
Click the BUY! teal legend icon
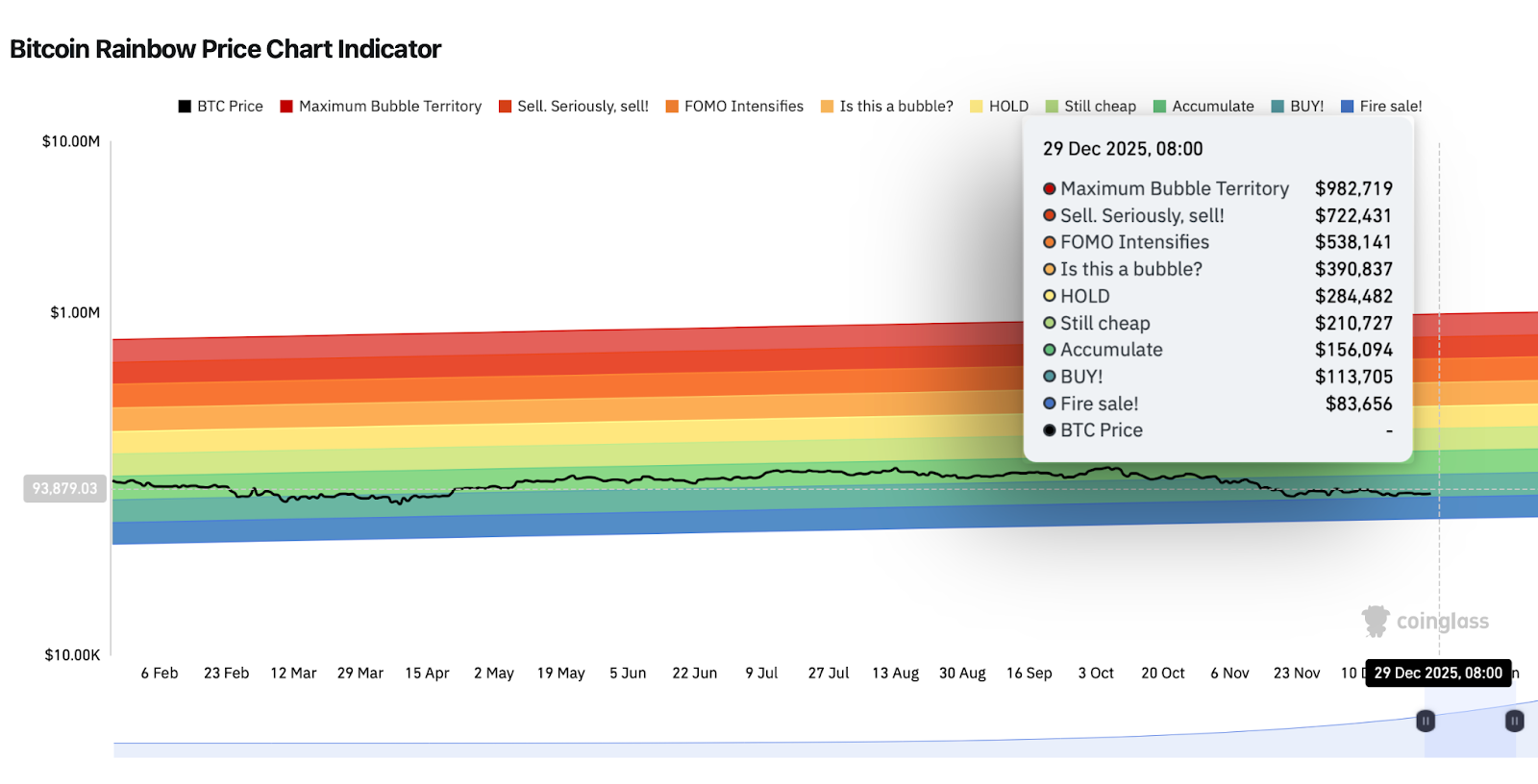(1278, 107)
